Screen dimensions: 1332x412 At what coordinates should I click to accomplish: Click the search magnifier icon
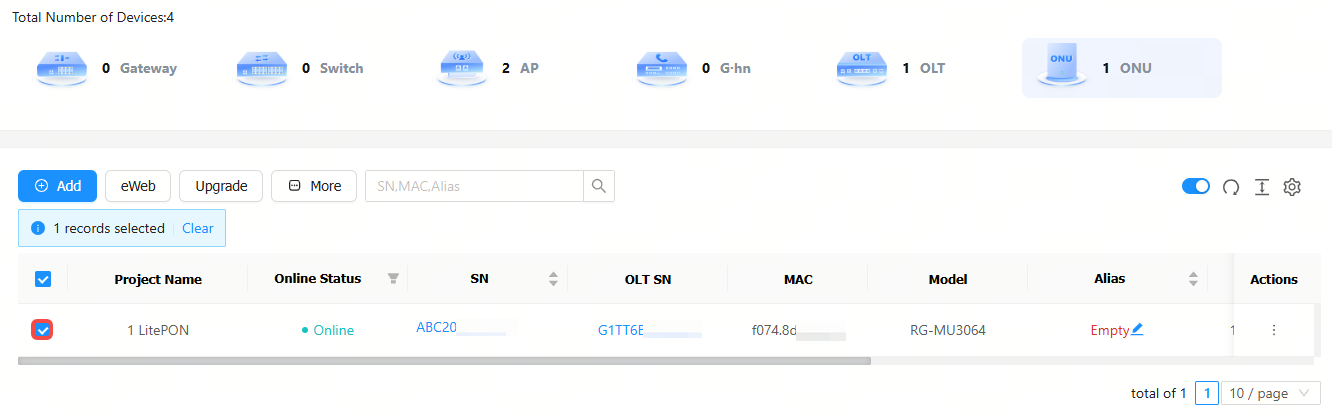599,186
